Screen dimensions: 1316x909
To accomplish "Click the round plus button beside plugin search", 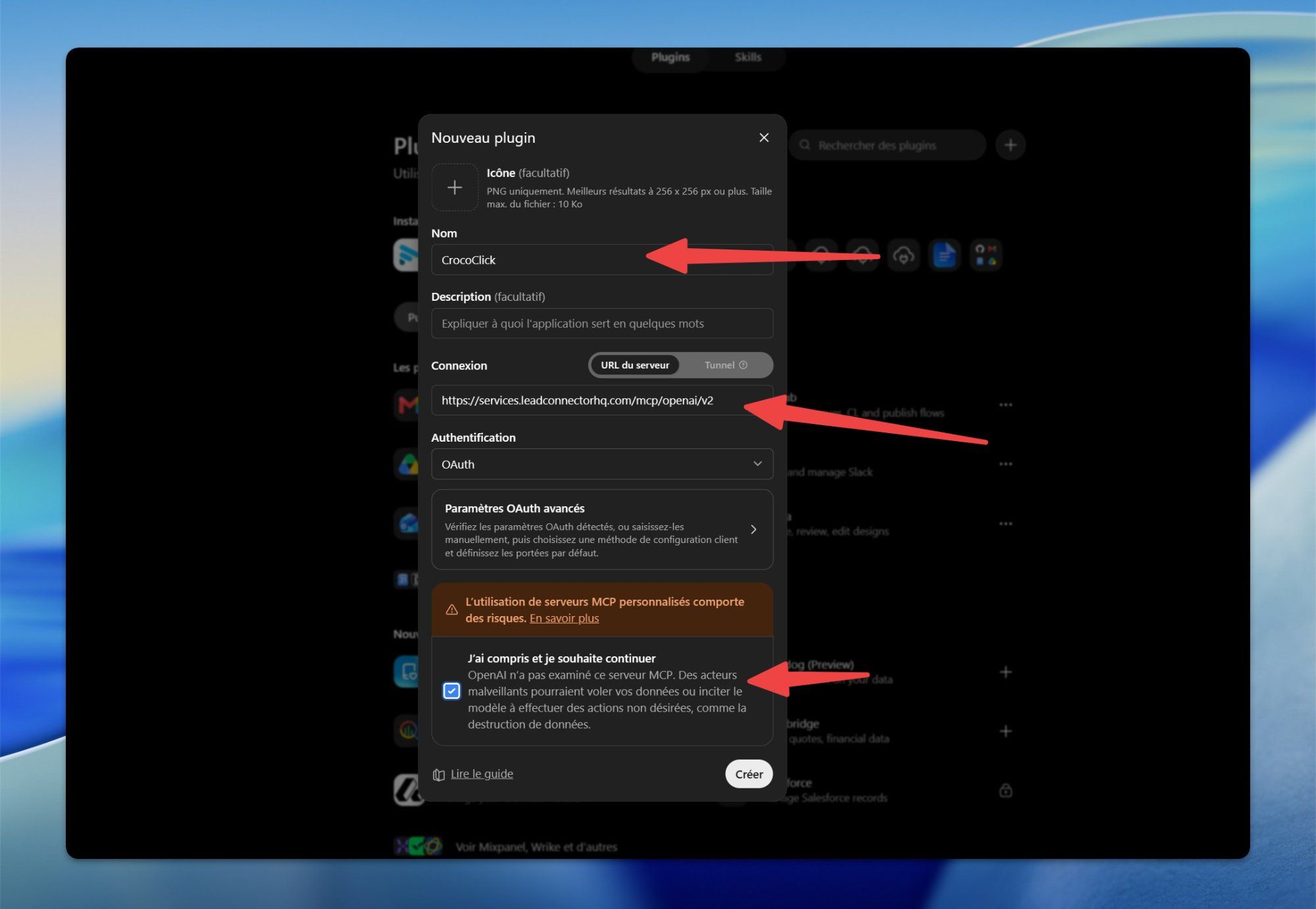I will (x=1011, y=145).
